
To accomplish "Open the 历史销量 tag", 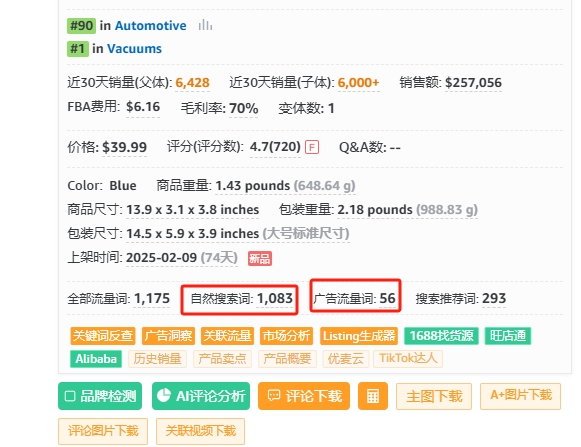I will pos(157,359).
